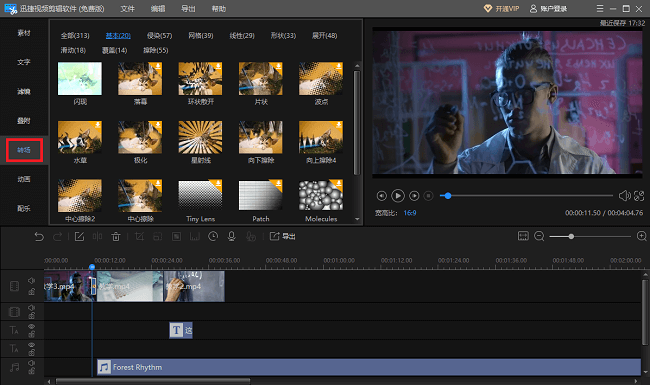Click the timeline horizontal scrollbar

[153, 381]
